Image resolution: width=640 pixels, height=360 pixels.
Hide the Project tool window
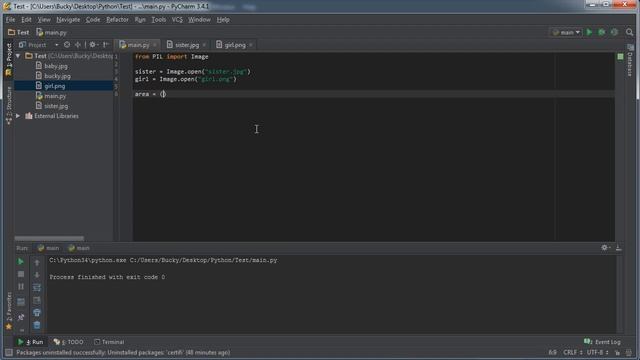pyautogui.click(x=106, y=44)
